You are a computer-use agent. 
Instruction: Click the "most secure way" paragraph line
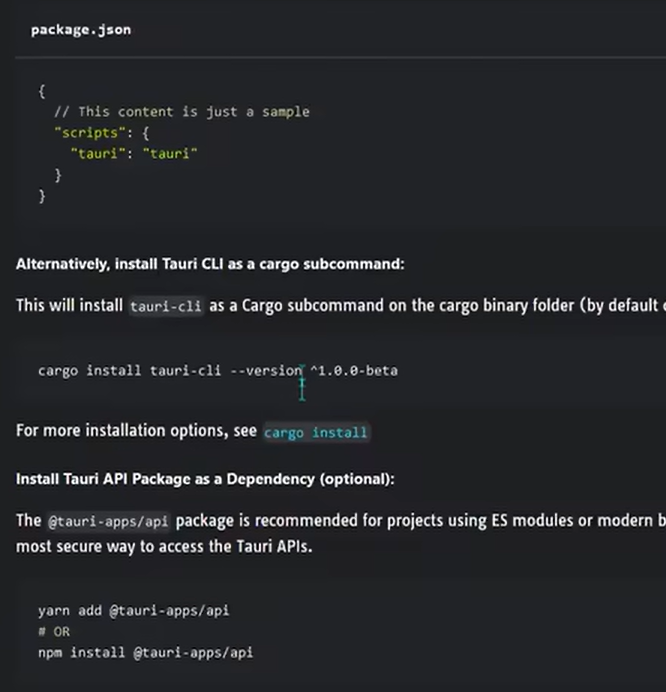click(172, 547)
